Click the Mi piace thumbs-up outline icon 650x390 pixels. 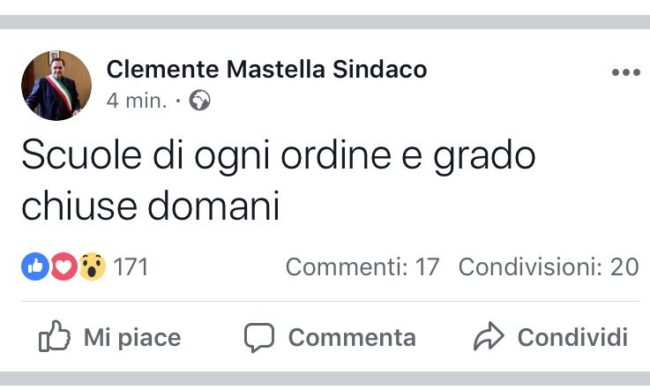click(x=54, y=336)
